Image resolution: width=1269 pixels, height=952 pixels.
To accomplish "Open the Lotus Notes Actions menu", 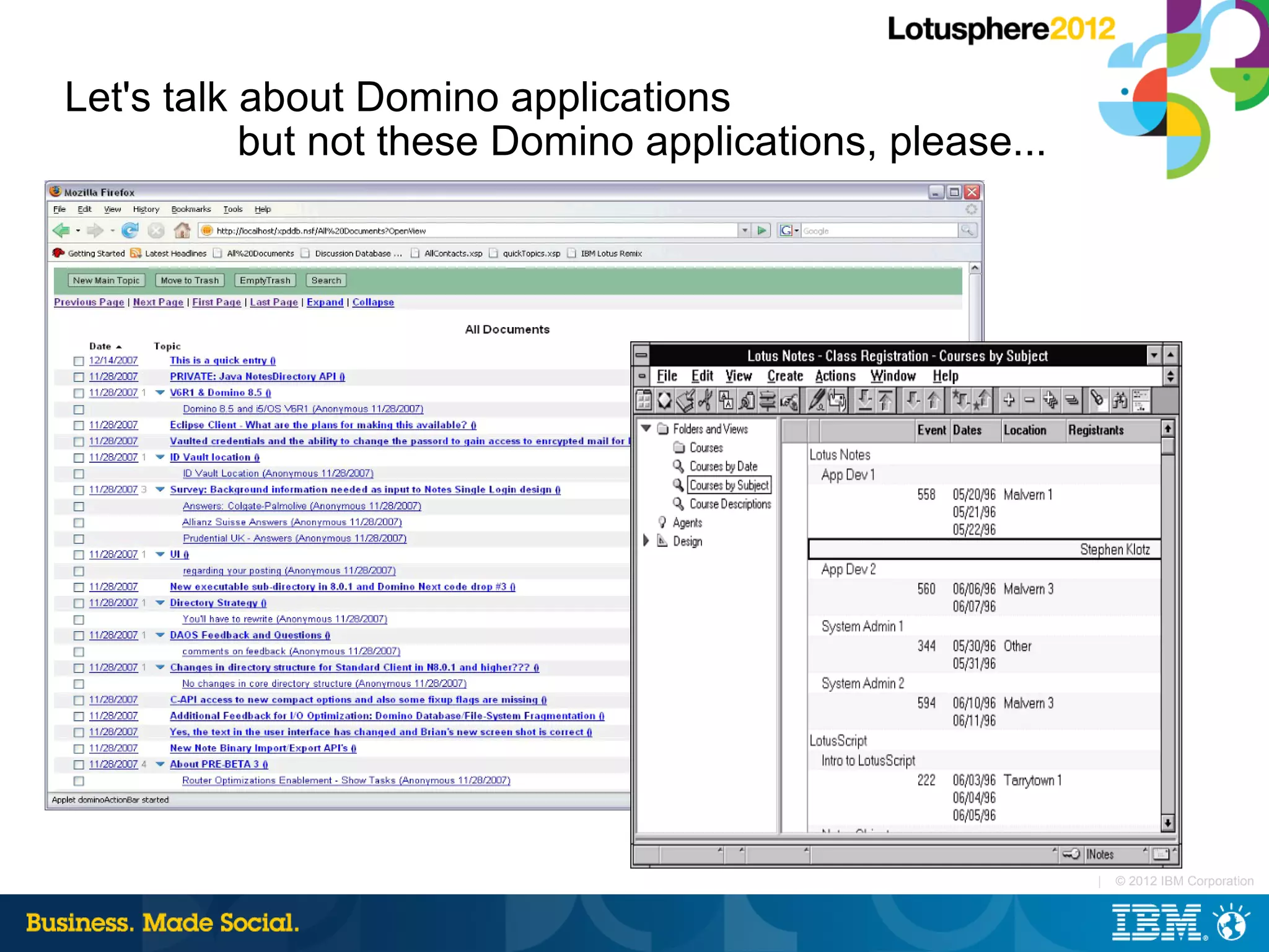I will coord(835,376).
